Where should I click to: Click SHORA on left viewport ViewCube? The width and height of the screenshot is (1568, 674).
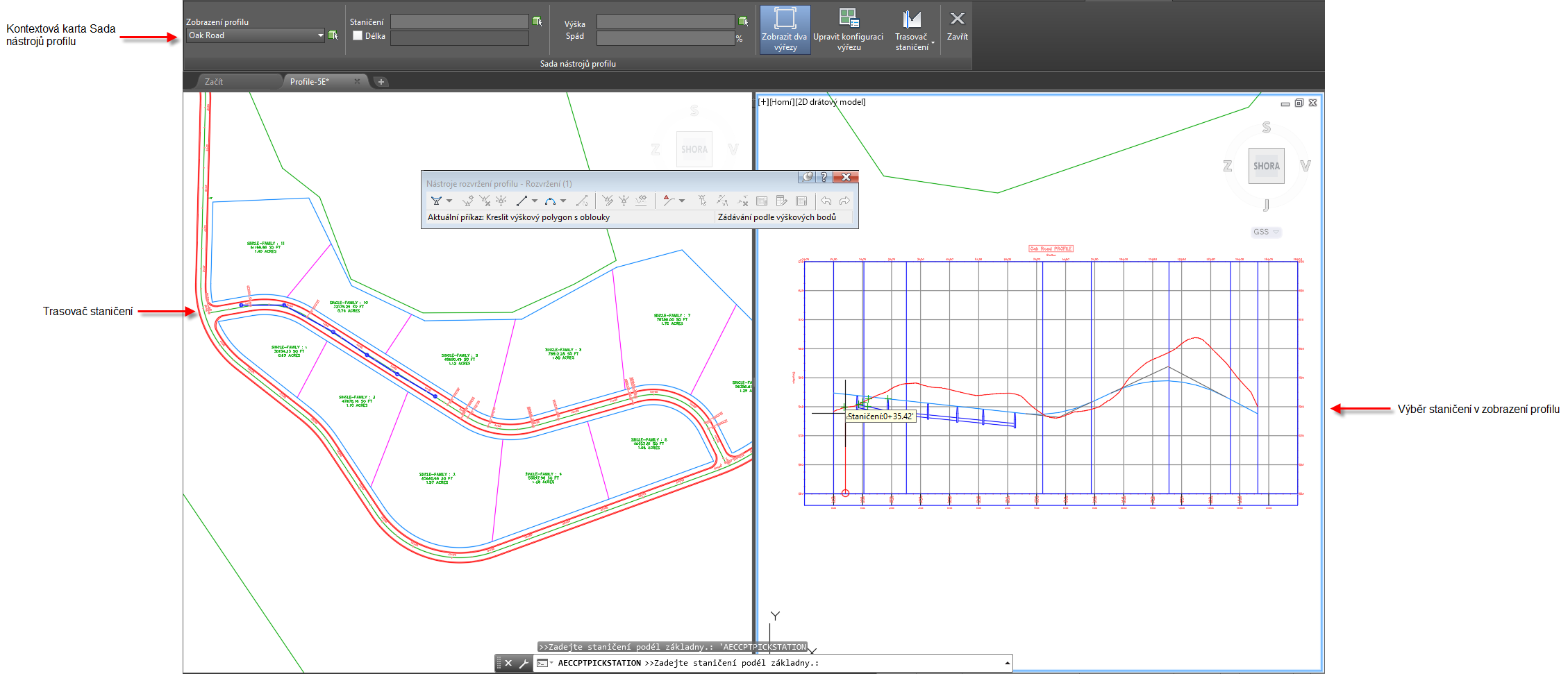(694, 149)
